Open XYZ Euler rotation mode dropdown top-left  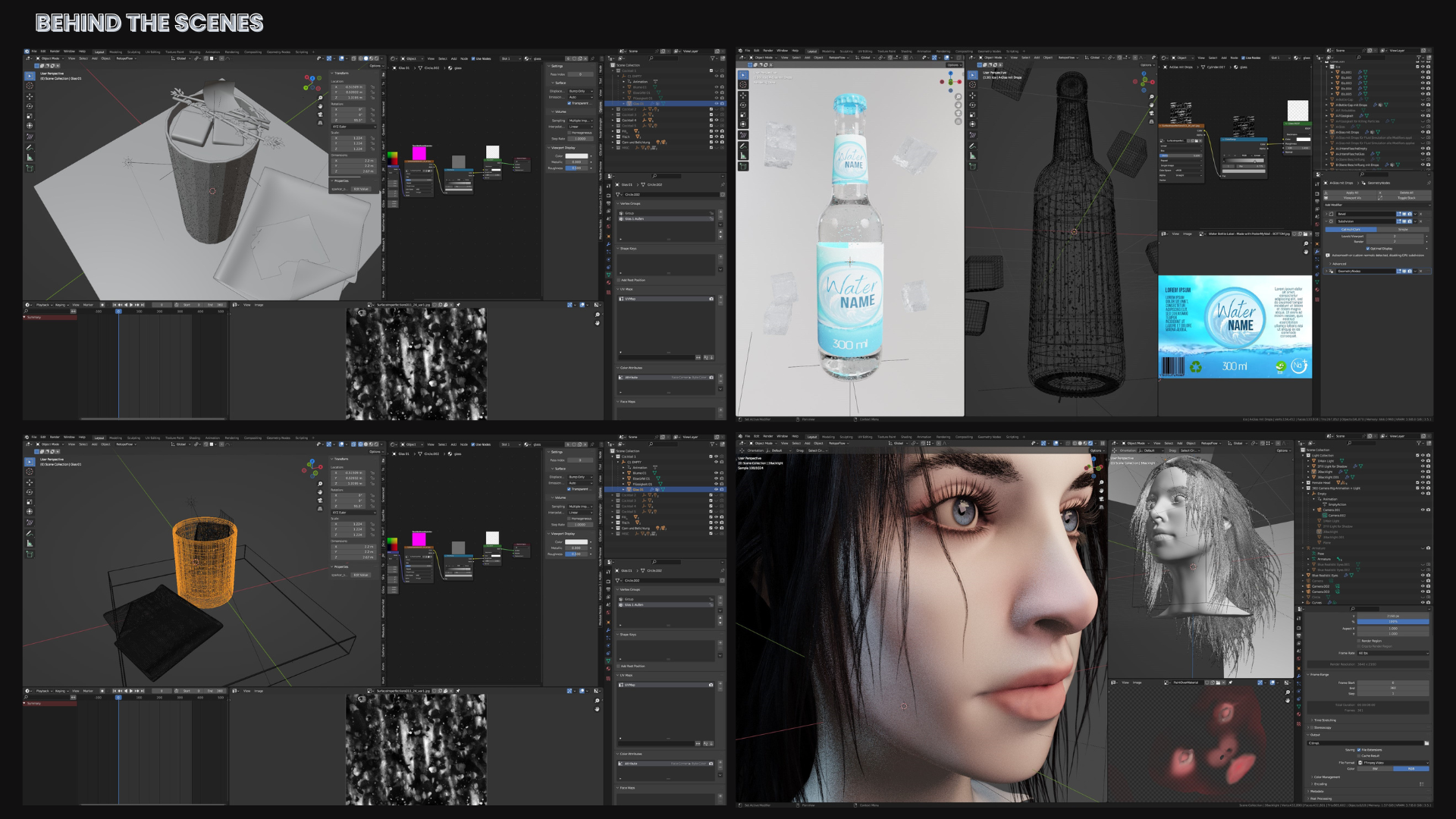click(354, 127)
